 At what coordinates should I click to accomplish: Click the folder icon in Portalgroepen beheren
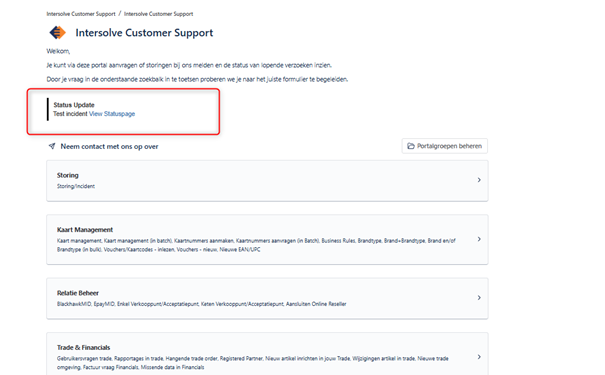click(411, 146)
